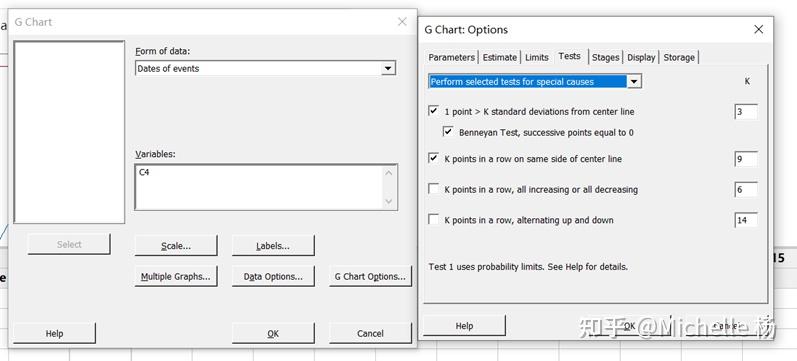Cancel the G Chart dialog
Image resolution: width=797 pixels, height=361 pixels.
click(x=370, y=334)
